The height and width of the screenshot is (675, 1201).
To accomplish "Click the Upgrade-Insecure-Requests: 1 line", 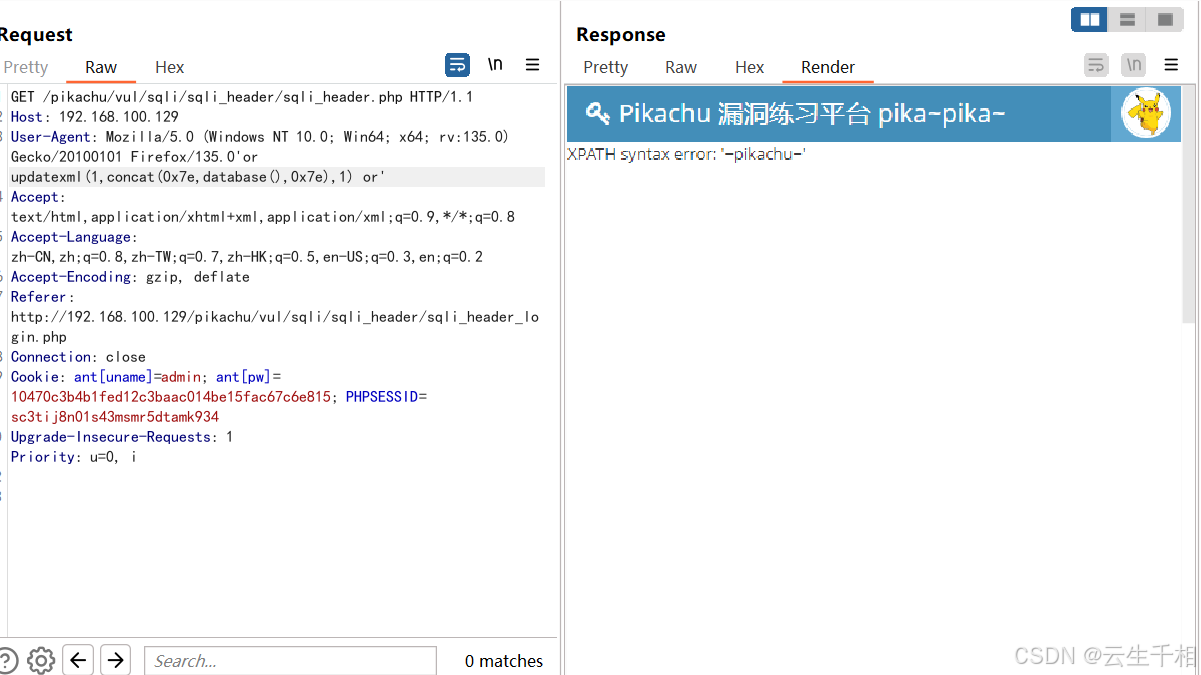I will tap(122, 437).
